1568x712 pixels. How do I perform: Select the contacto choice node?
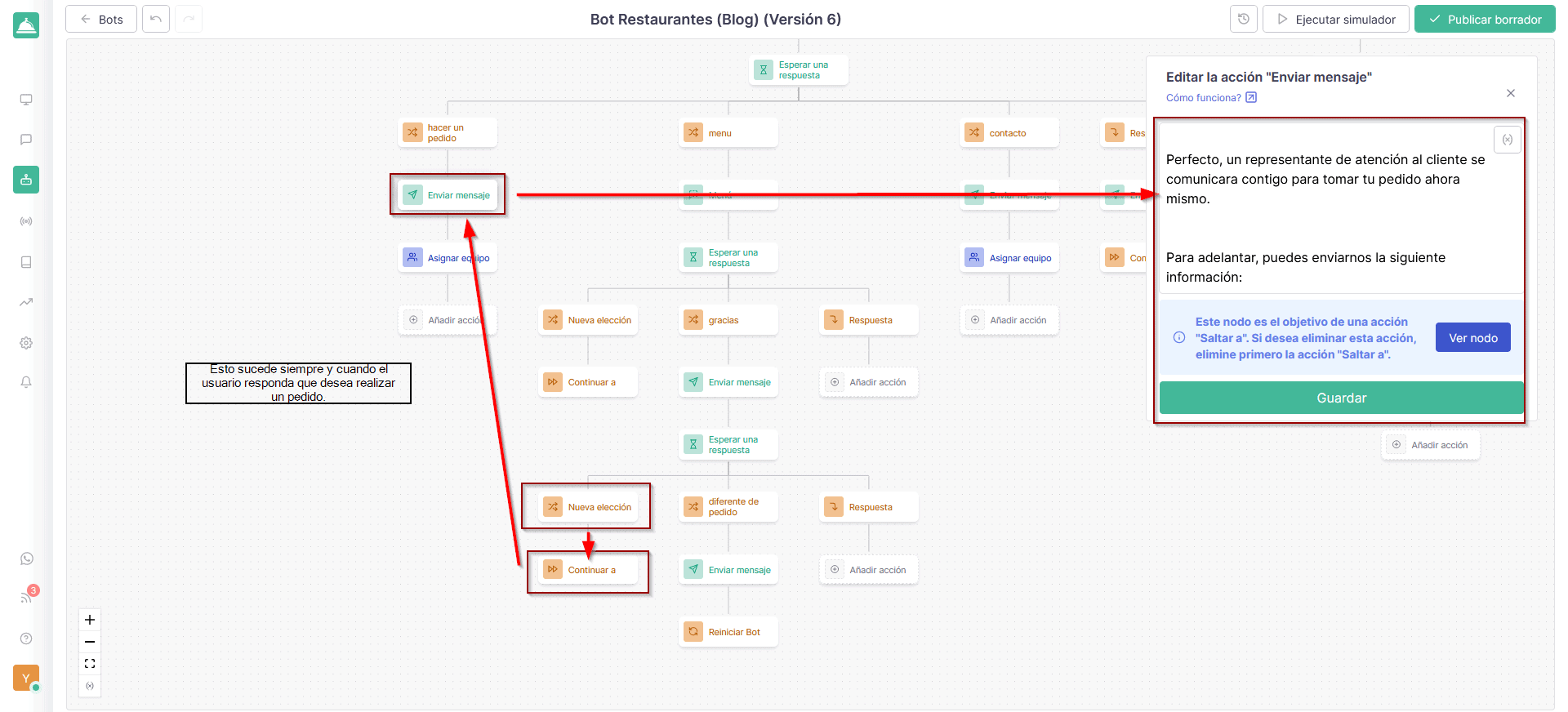[x=1009, y=133]
